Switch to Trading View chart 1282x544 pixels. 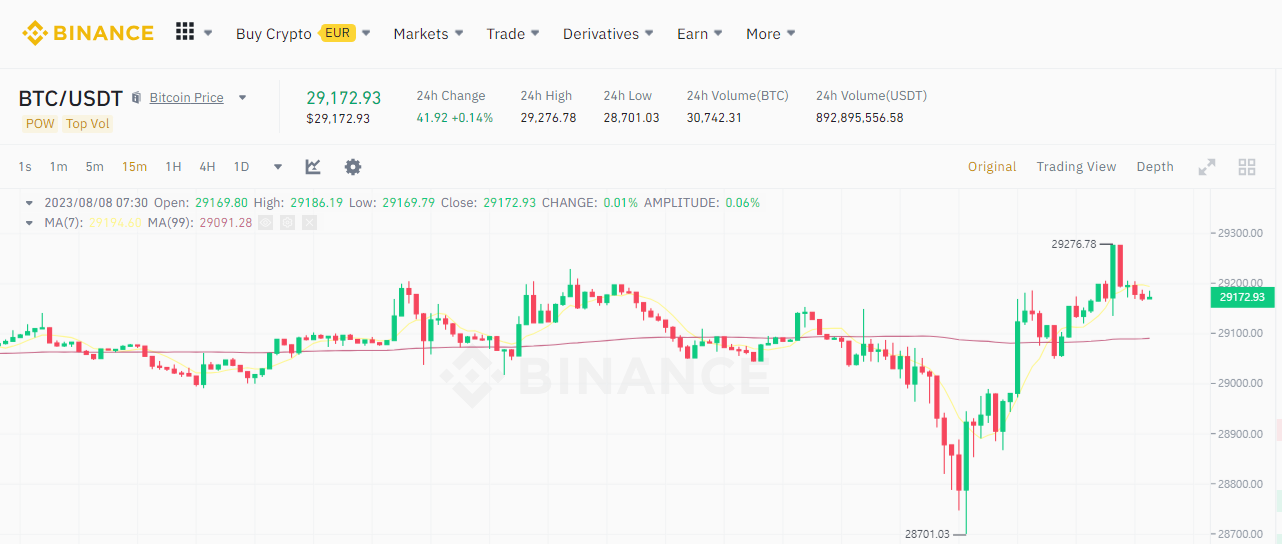tap(1076, 167)
